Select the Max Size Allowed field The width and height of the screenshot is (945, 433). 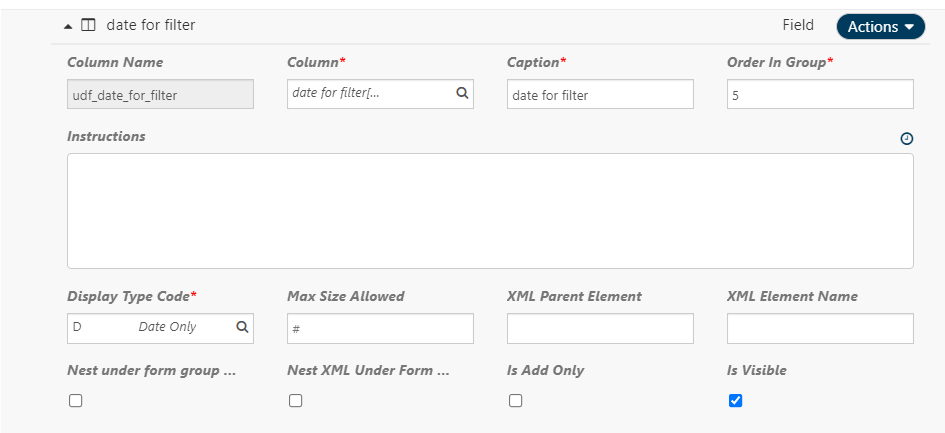380,329
